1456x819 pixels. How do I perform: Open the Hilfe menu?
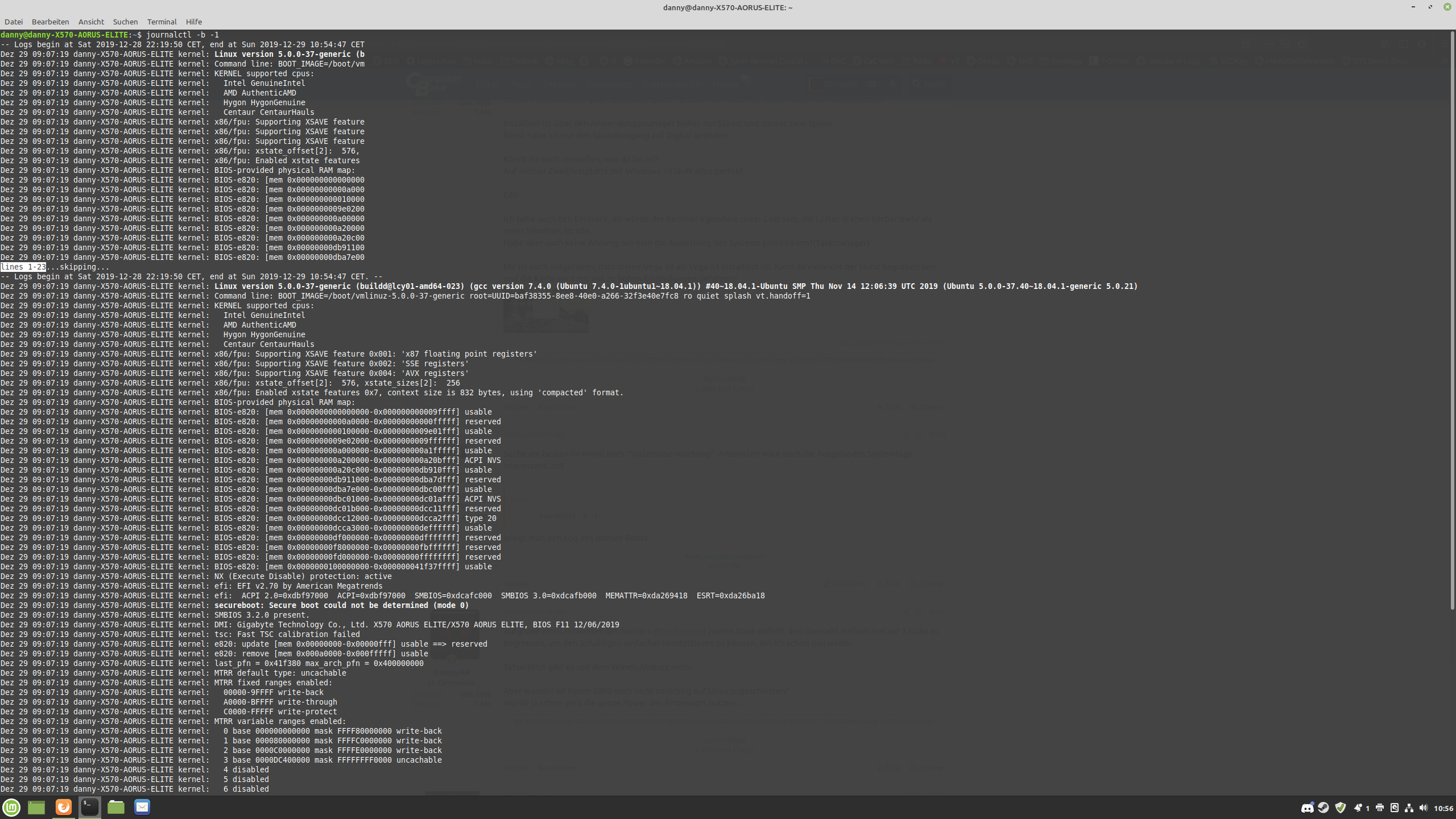coord(193,22)
